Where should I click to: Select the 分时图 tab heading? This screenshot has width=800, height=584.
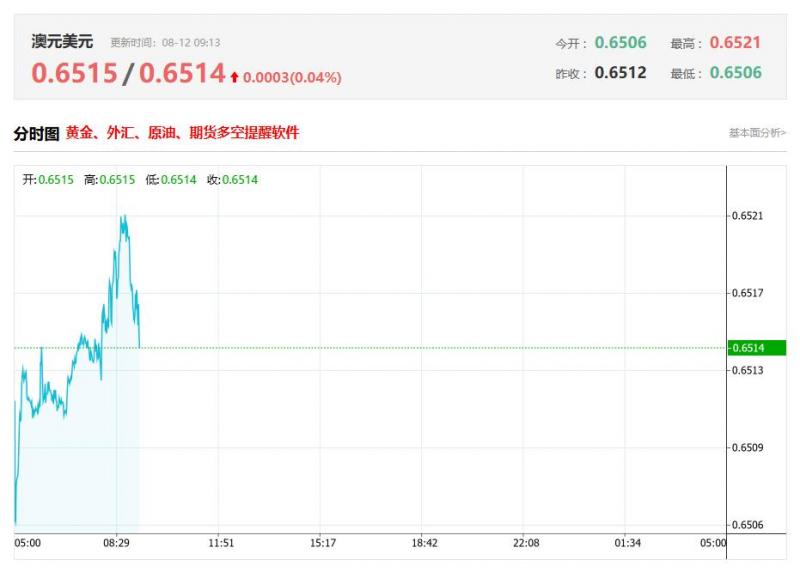(37, 134)
